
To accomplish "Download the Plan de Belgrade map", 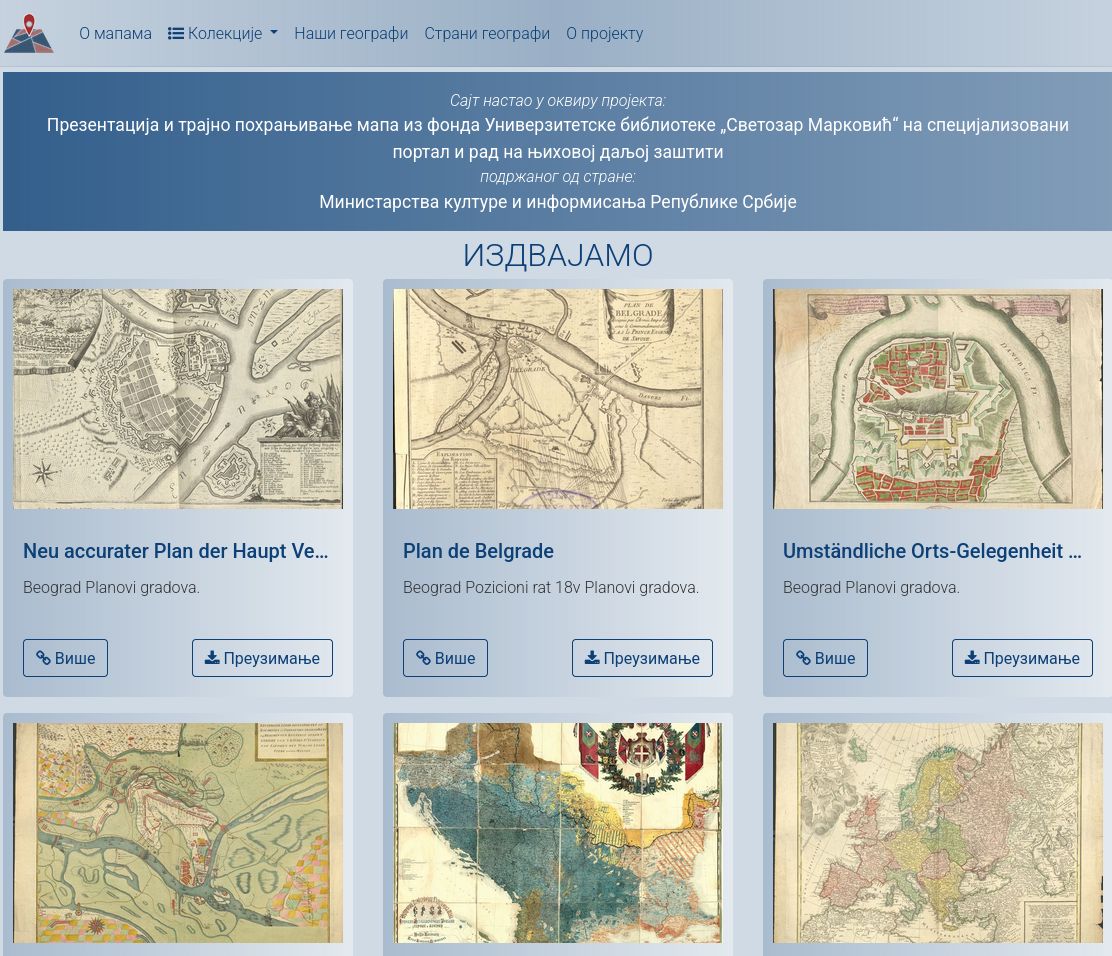I will point(642,658).
